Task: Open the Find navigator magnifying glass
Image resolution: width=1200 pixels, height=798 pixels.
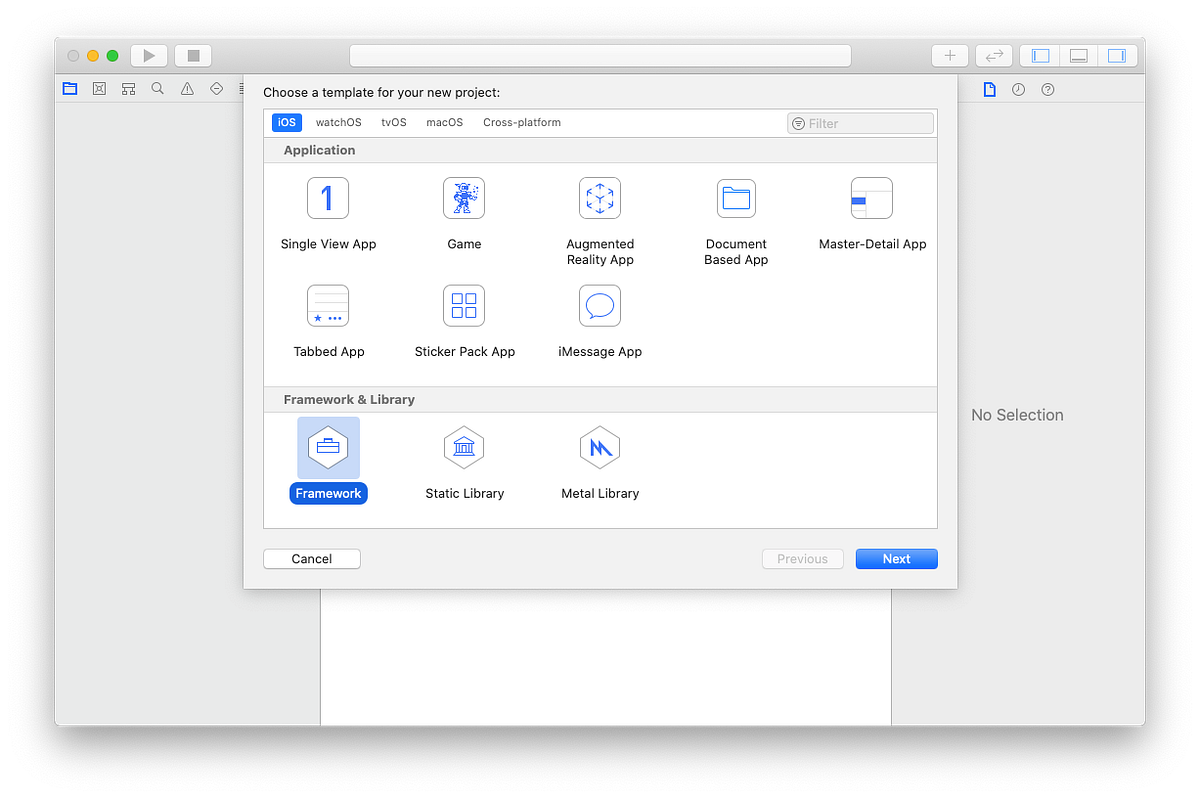Action: point(157,88)
